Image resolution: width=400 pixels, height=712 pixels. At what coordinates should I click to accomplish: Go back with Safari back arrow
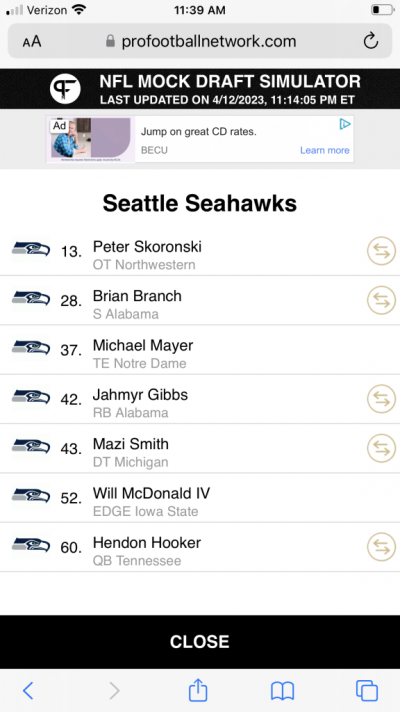click(x=28, y=691)
